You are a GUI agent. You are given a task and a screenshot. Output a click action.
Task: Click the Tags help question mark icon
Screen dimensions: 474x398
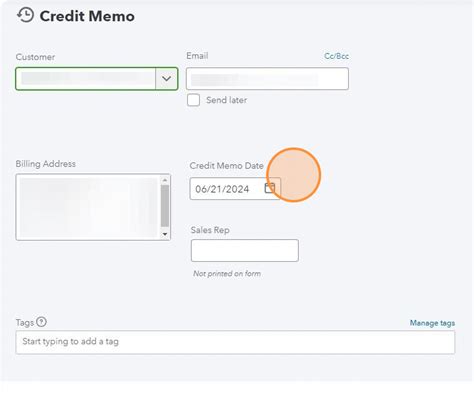[41, 322]
